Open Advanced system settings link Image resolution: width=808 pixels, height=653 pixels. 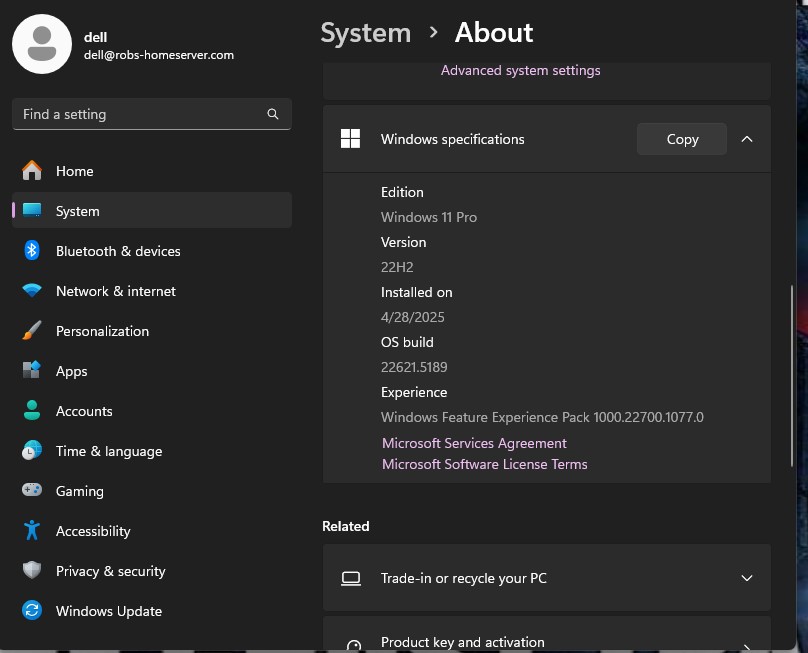tap(520, 71)
